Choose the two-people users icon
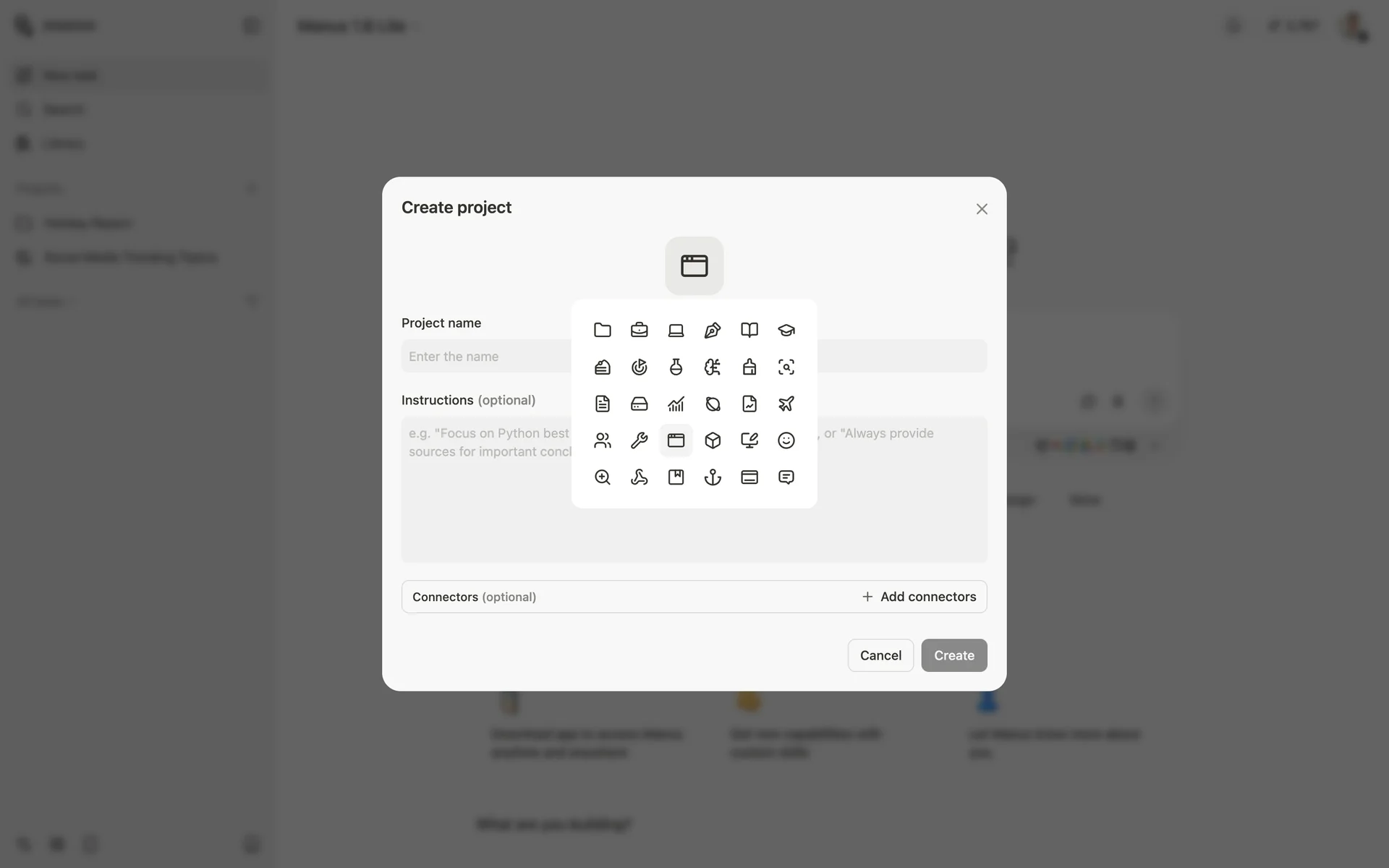1389x868 pixels. click(x=602, y=441)
